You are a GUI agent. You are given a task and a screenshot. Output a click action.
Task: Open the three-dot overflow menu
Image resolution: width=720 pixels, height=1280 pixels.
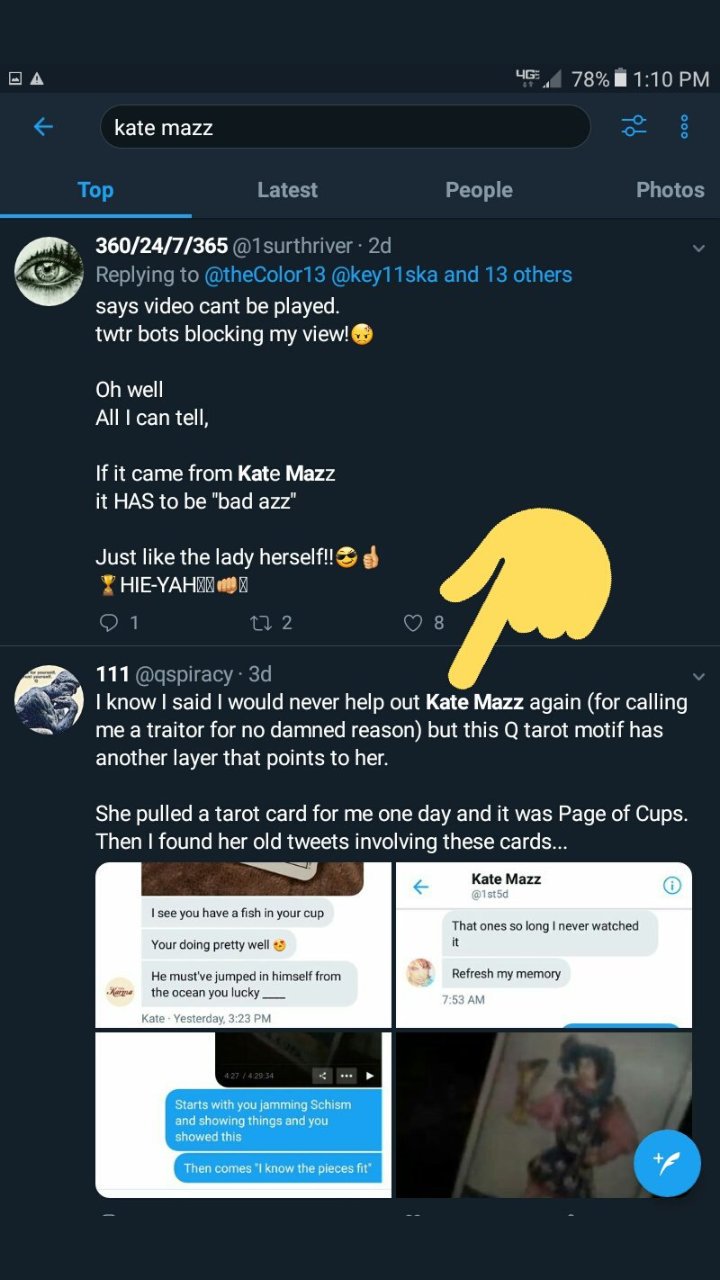click(685, 127)
